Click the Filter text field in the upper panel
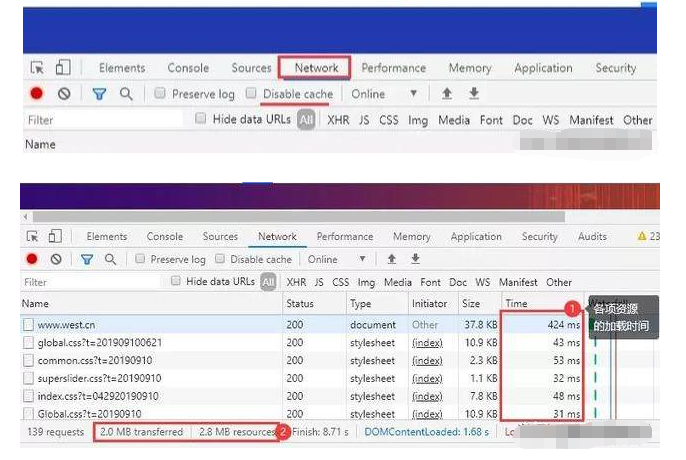The height and width of the screenshot is (460, 686). click(100, 120)
